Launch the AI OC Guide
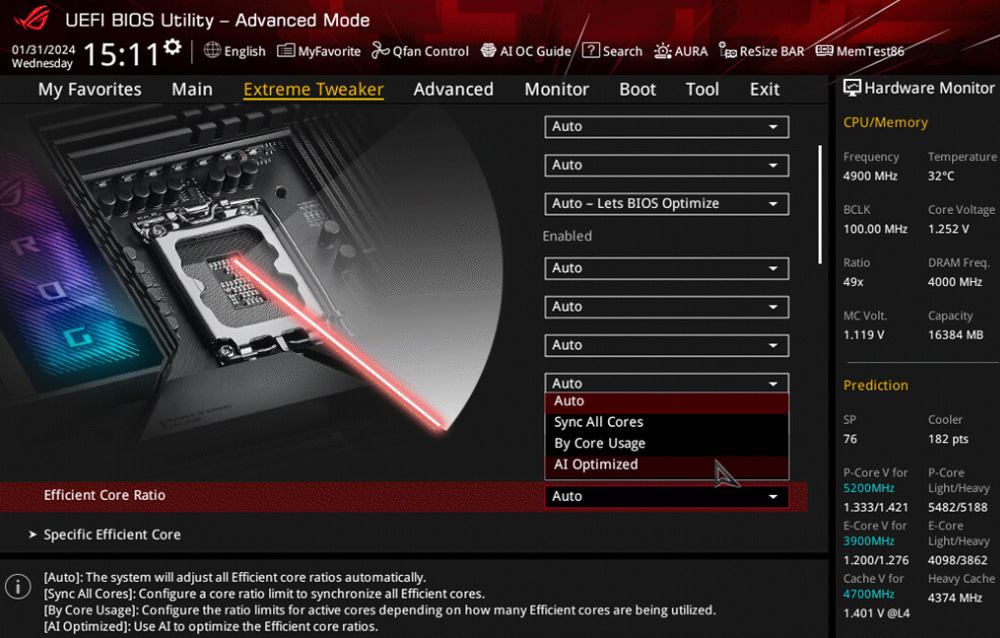 click(526, 51)
